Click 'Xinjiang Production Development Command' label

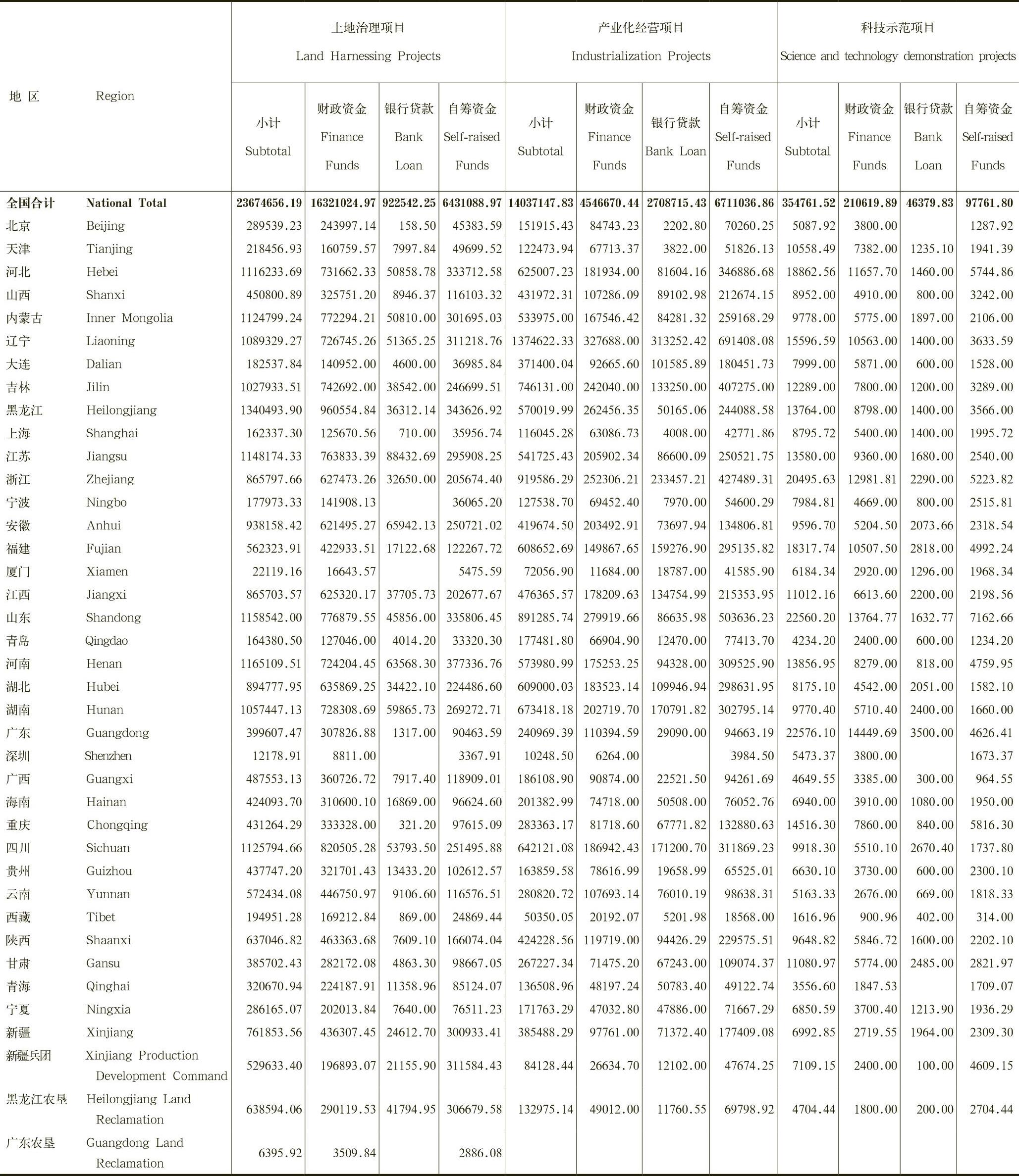tap(157, 1066)
